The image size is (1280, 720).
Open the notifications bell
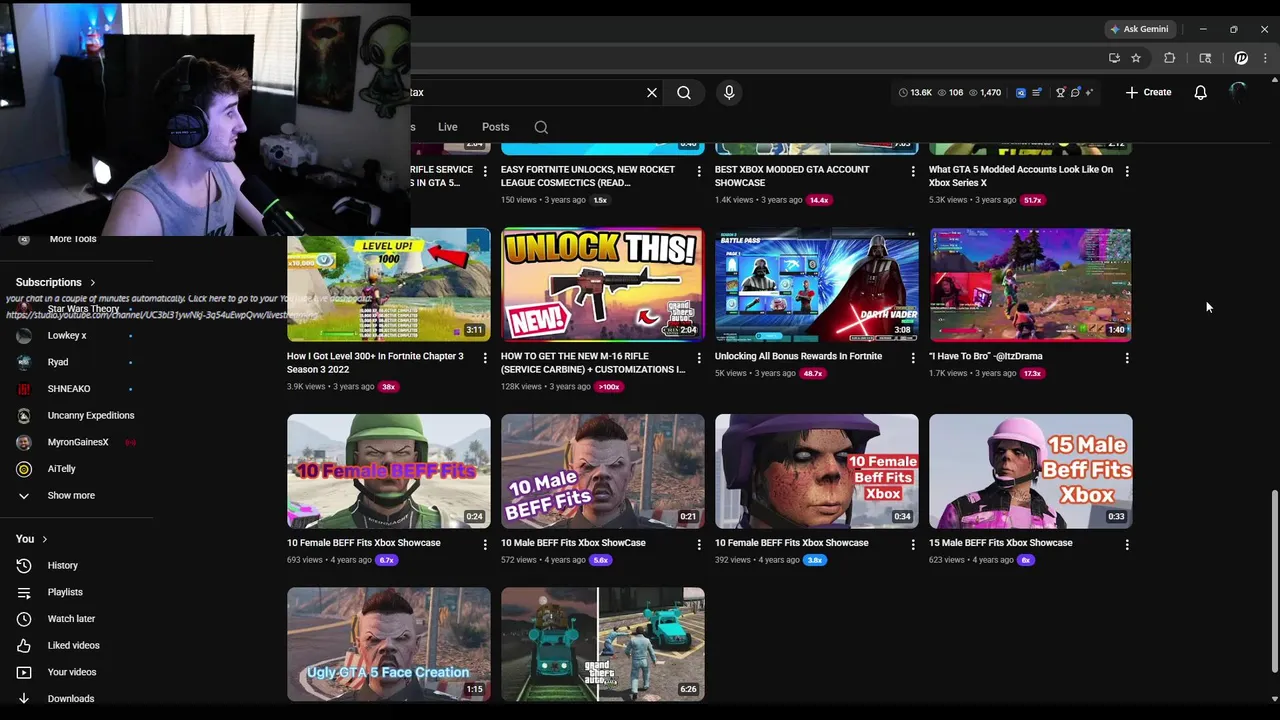click(1200, 92)
